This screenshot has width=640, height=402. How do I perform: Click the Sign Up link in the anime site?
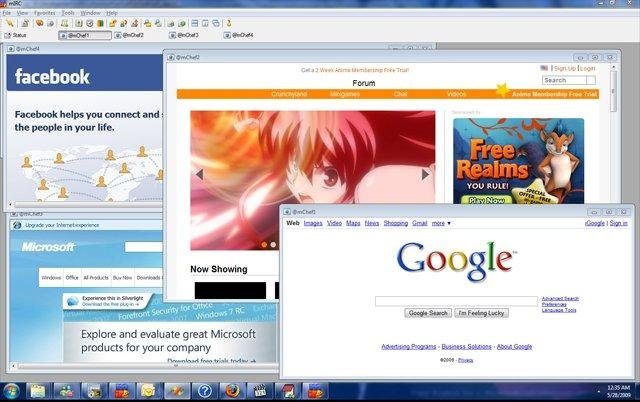[x=564, y=69]
